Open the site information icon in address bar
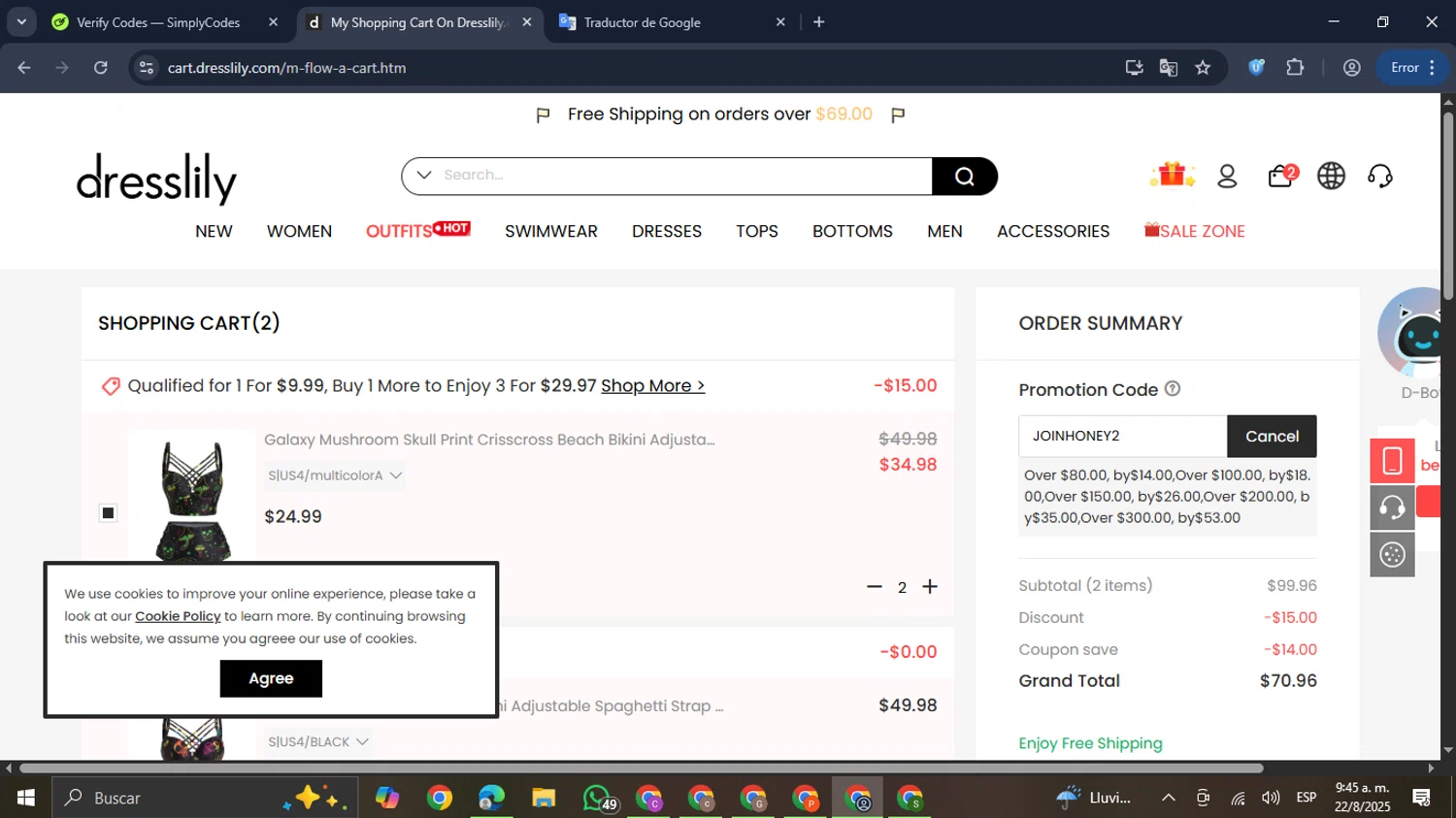Screen dimensions: 1456x818 147,68
